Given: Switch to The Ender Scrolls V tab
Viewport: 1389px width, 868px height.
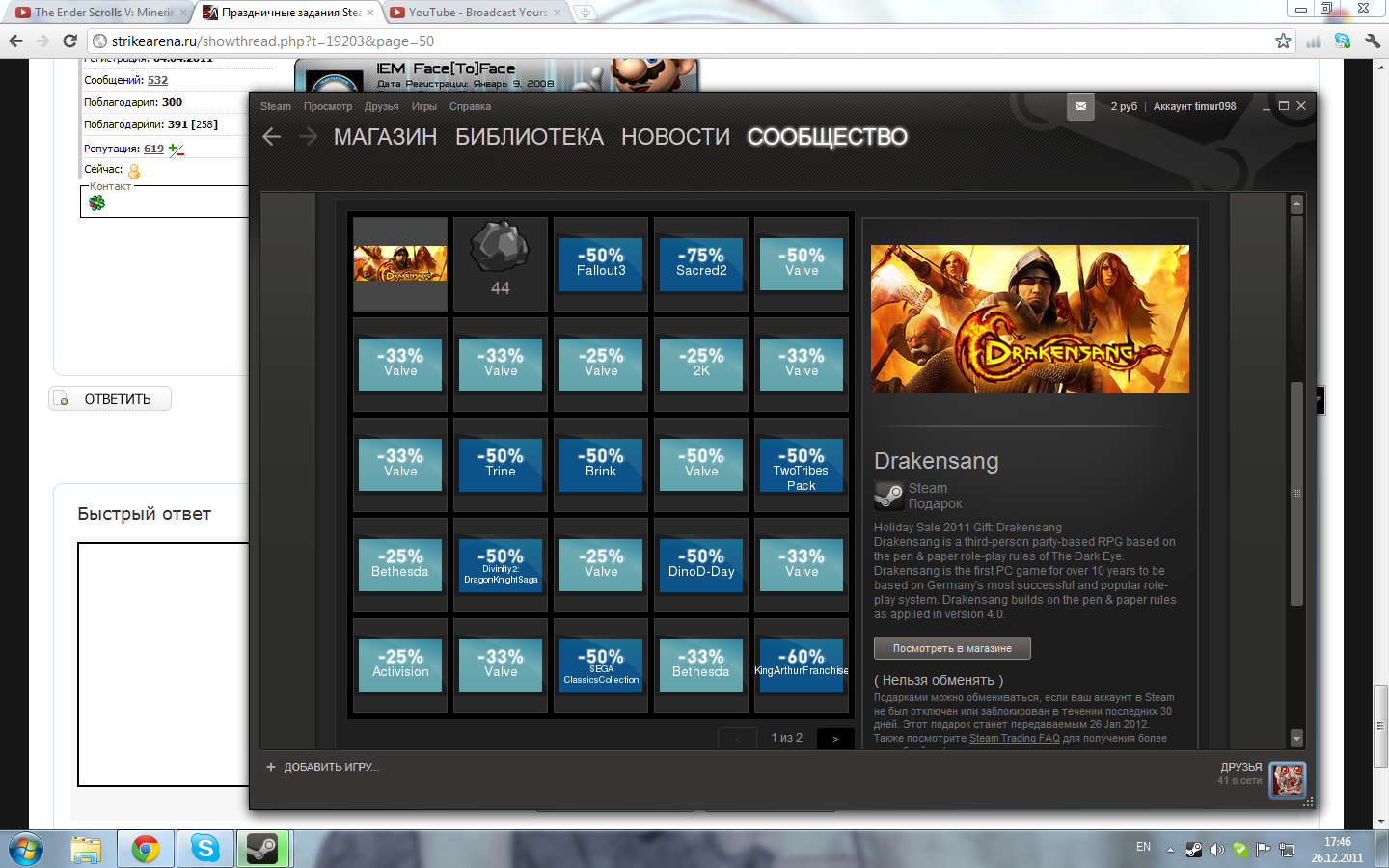Looking at the screenshot, I should point(100,13).
